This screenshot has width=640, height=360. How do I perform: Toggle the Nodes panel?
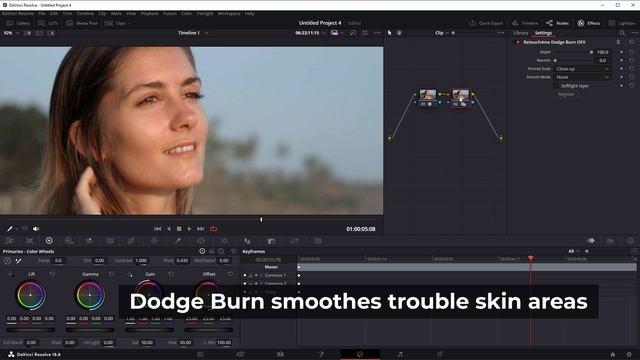pos(558,23)
